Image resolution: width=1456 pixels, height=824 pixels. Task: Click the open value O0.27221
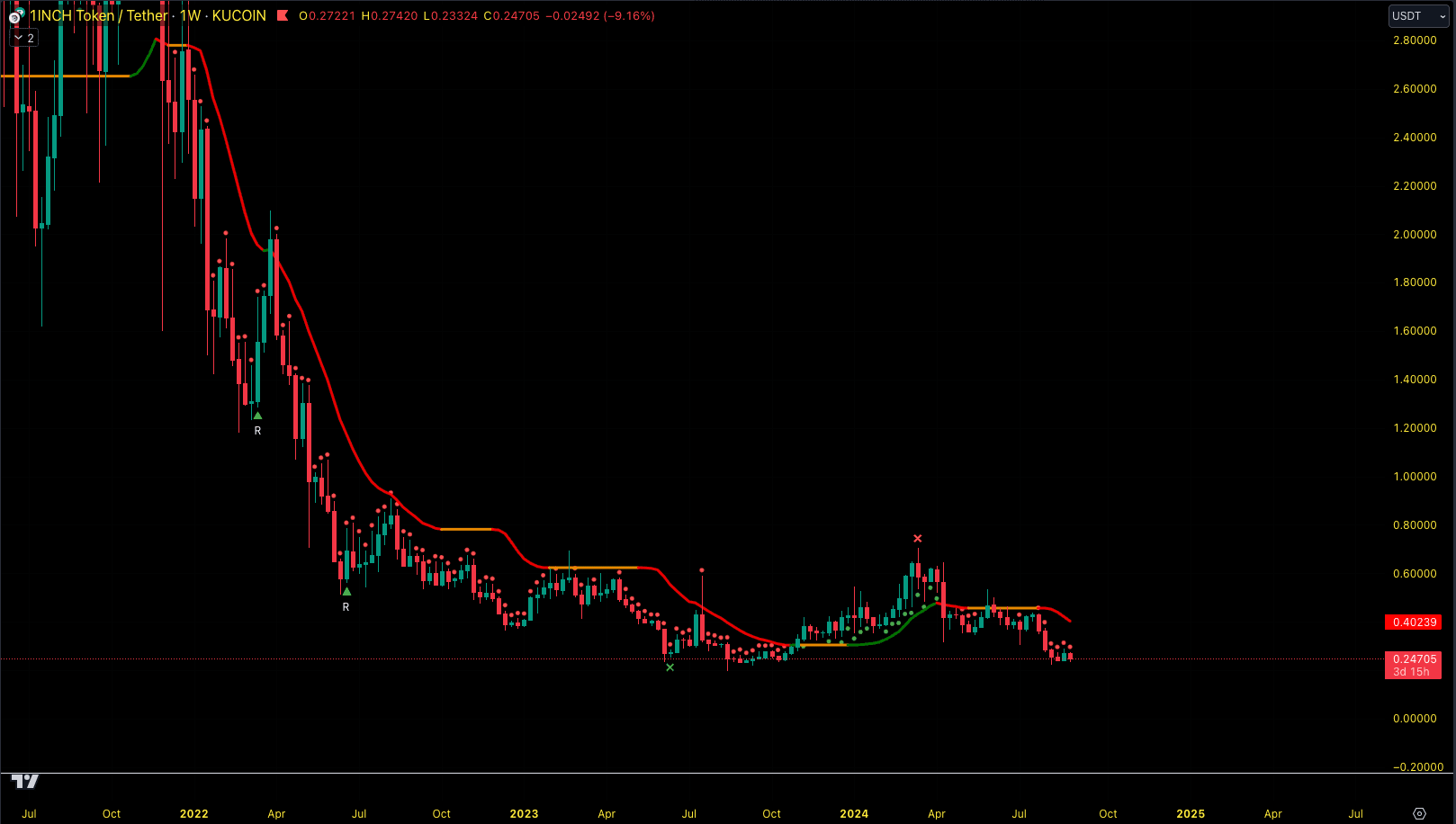point(328,16)
